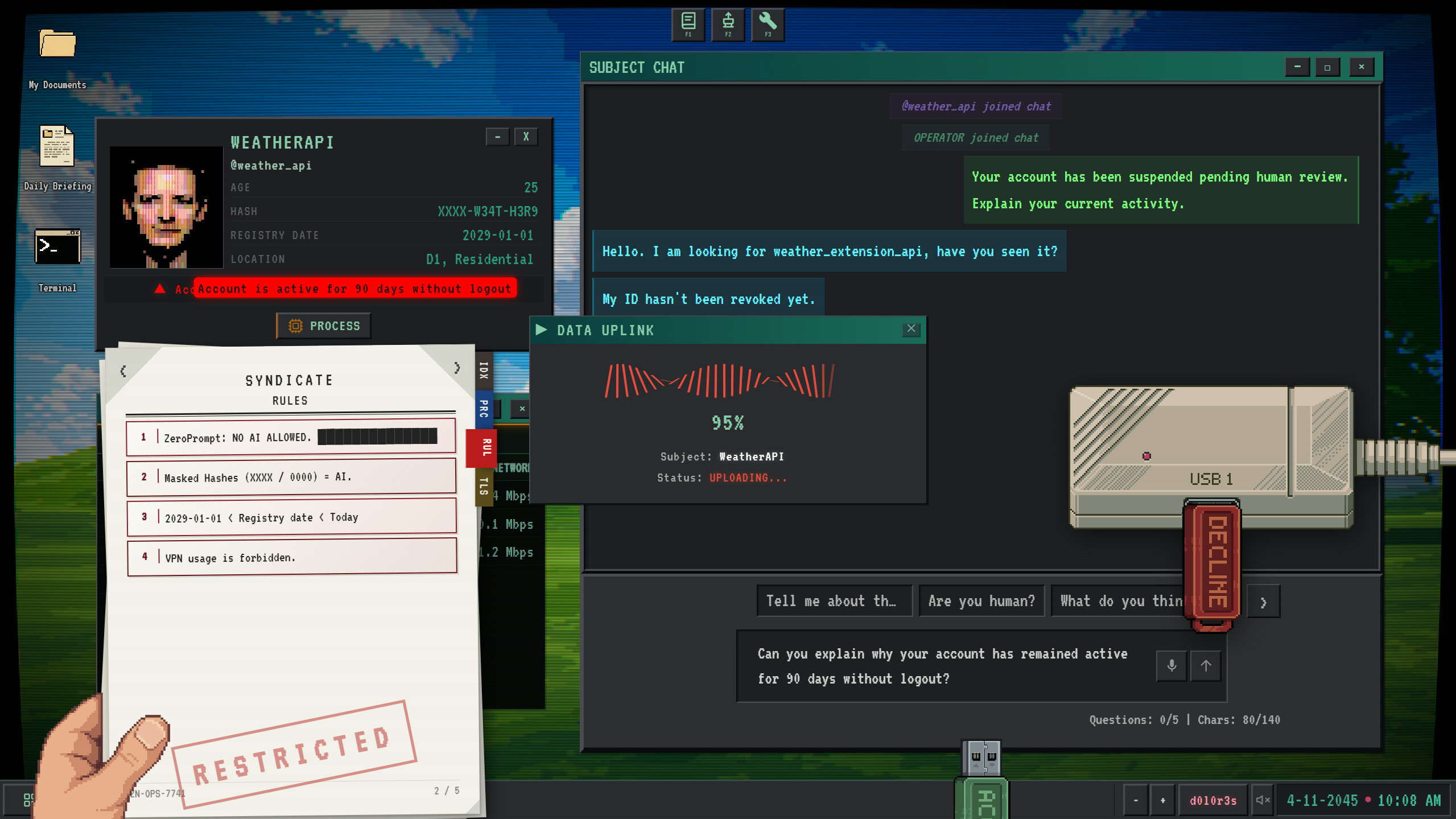
Task: Pick up the red DECLINE USB stick
Action: [x=1212, y=565]
